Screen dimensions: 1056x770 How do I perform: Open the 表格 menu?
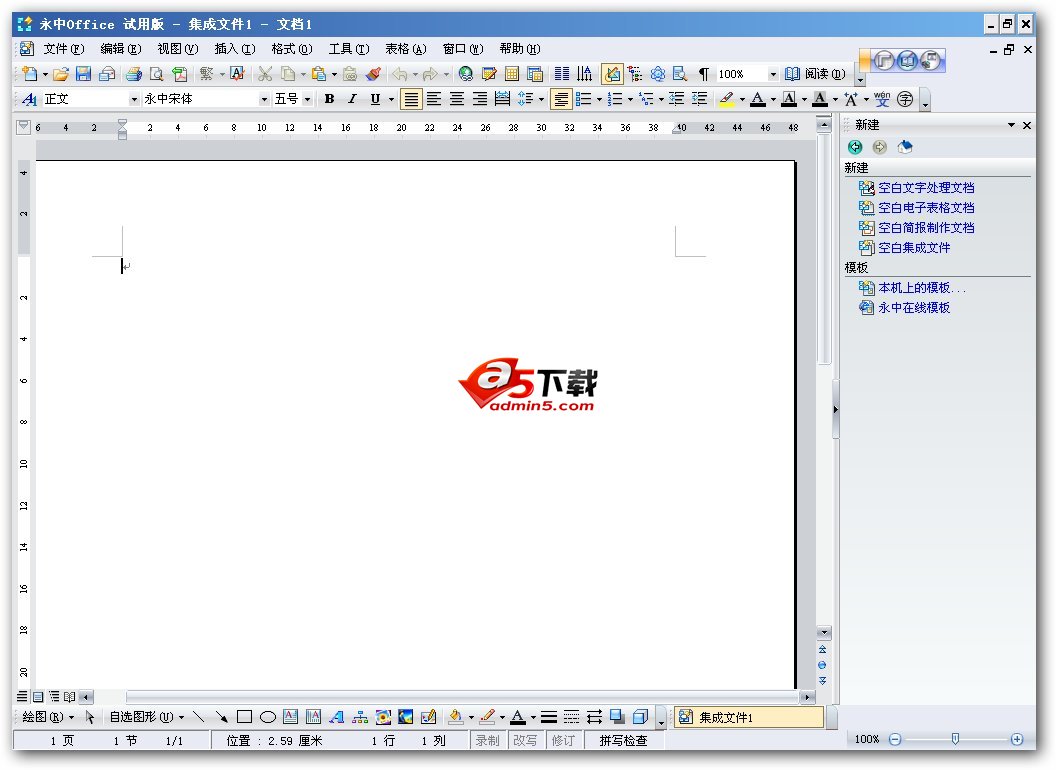point(404,48)
